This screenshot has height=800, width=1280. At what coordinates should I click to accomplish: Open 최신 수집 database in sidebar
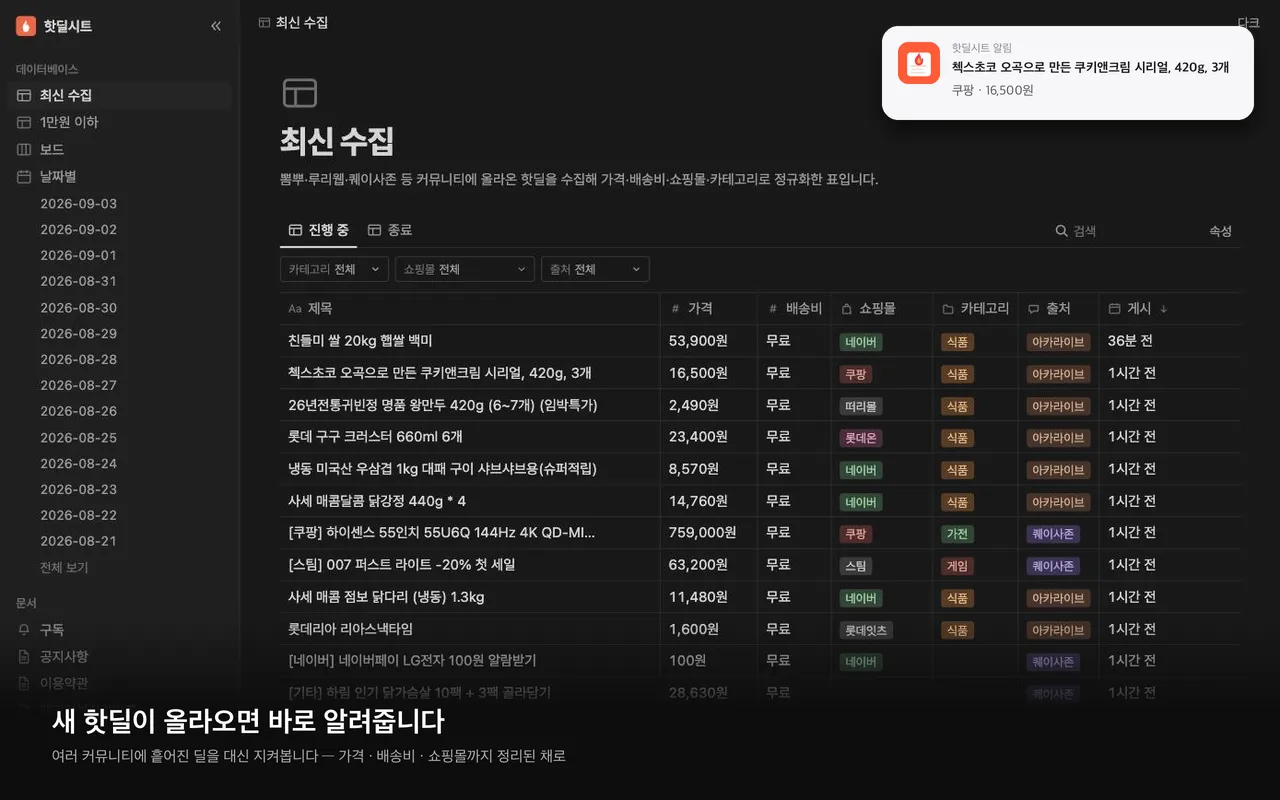point(120,96)
